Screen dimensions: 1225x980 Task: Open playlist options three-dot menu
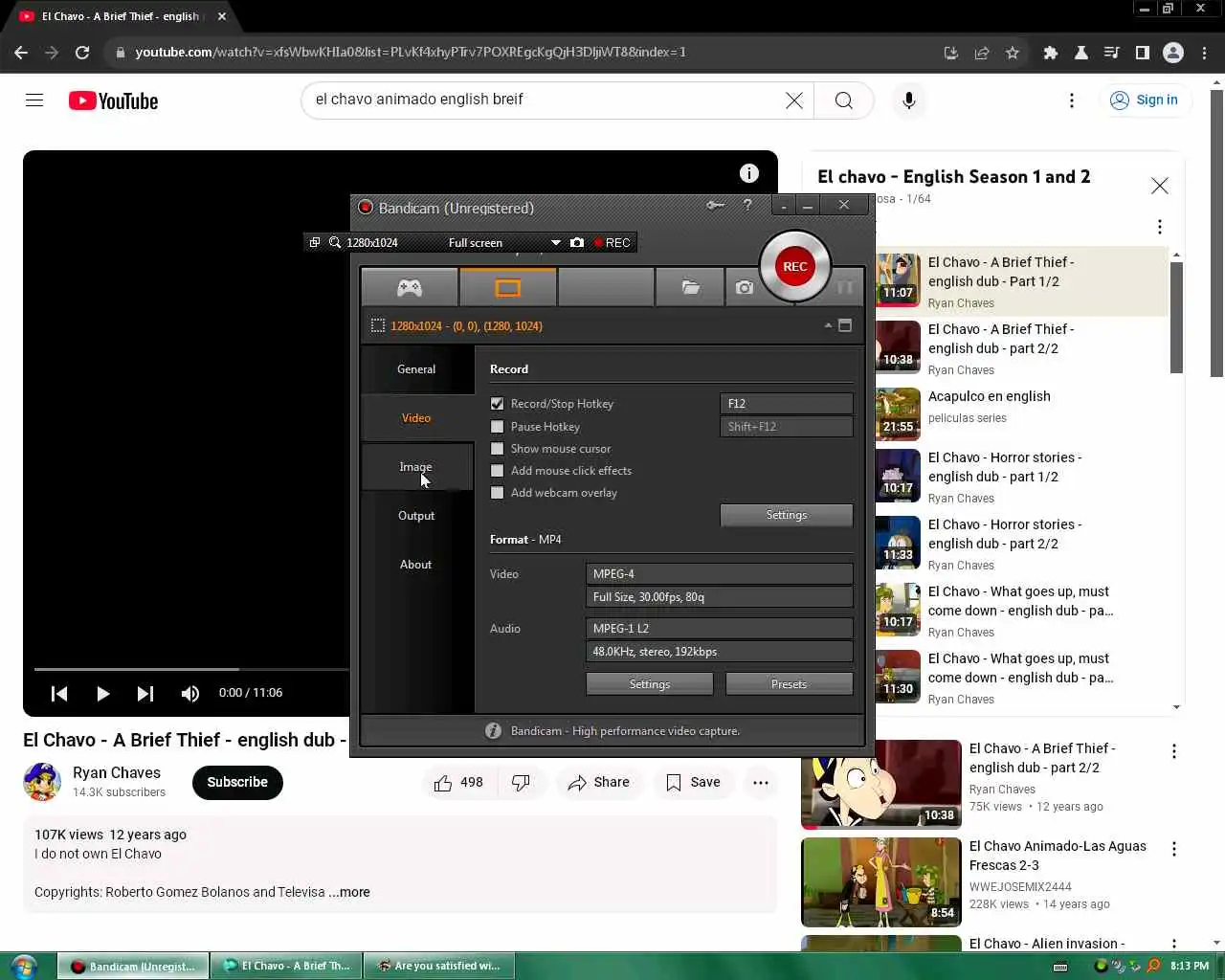coord(1160,227)
